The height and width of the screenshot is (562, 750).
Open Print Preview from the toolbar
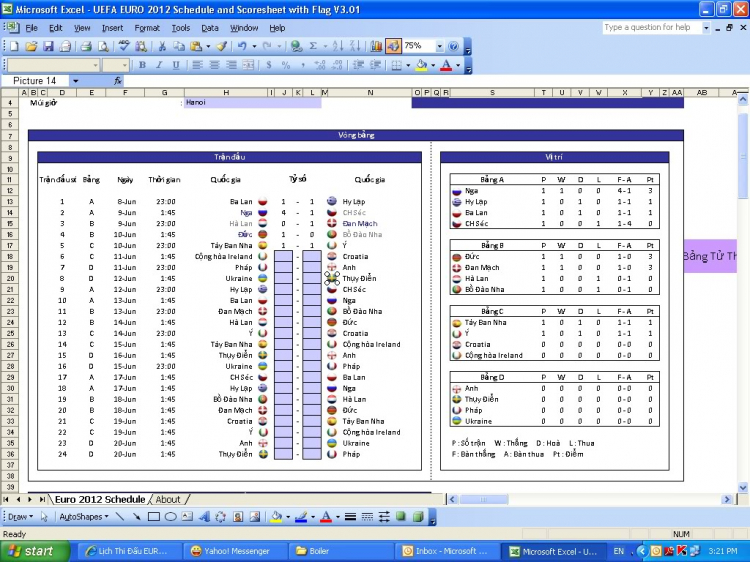pos(103,46)
